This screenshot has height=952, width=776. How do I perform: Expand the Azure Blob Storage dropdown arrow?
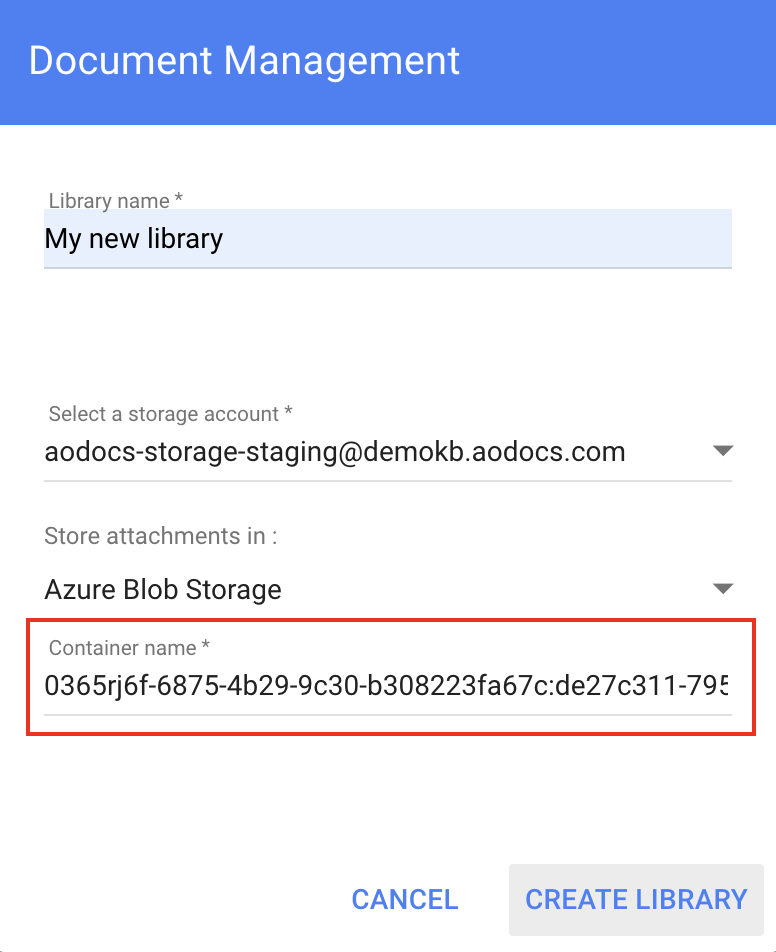723,589
